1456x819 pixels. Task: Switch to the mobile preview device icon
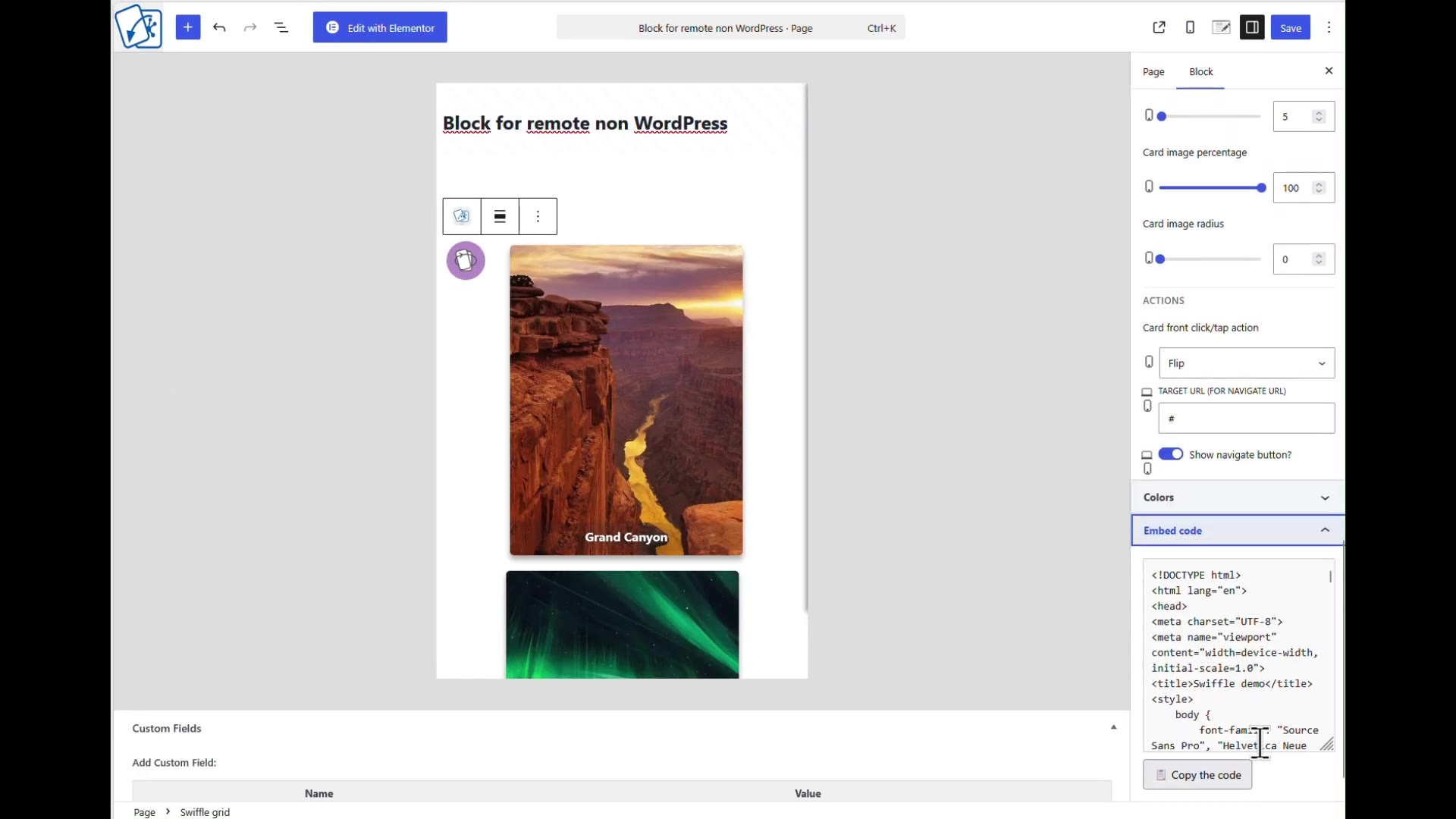[x=1190, y=27]
